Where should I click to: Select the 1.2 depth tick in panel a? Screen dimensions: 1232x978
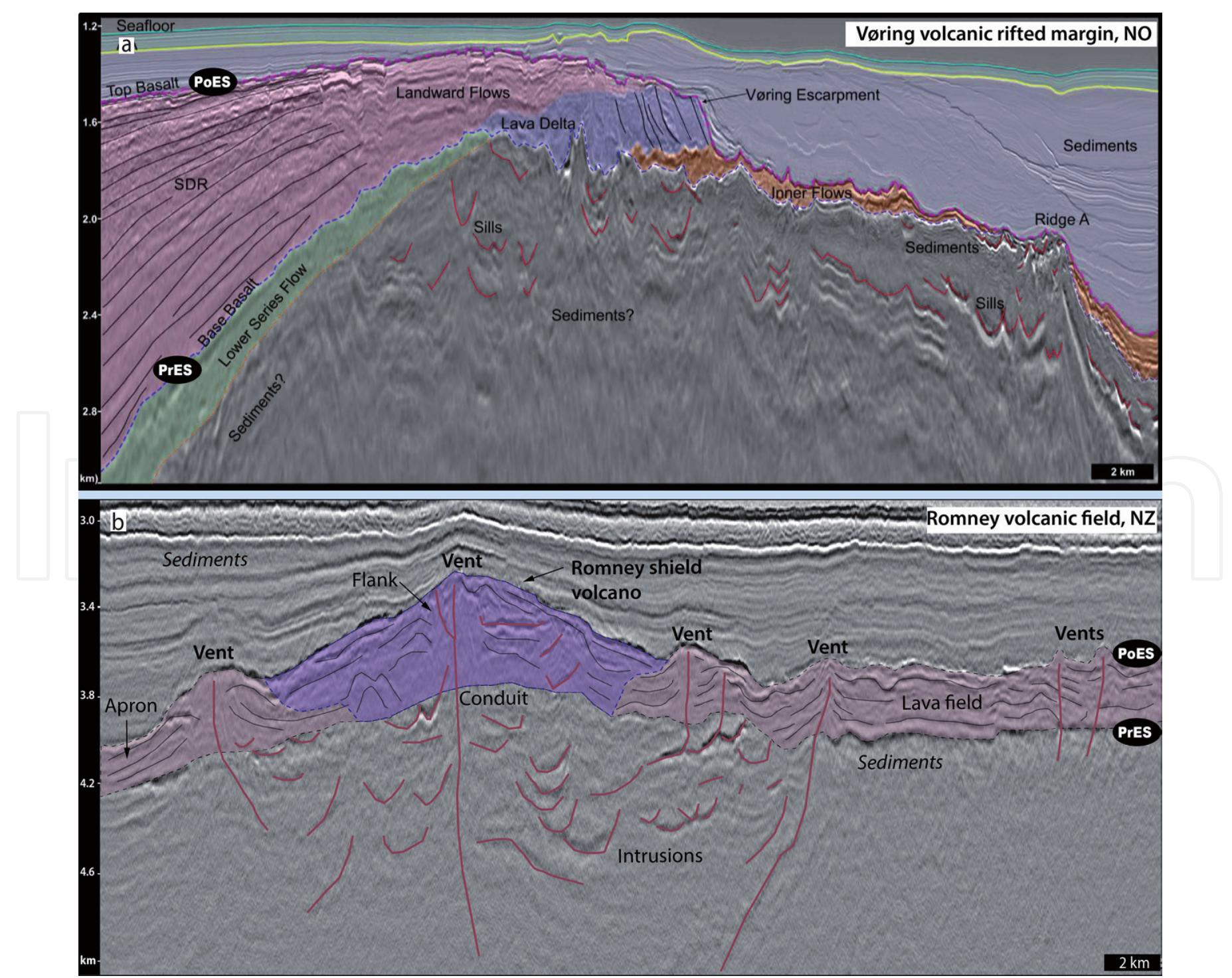(x=90, y=26)
